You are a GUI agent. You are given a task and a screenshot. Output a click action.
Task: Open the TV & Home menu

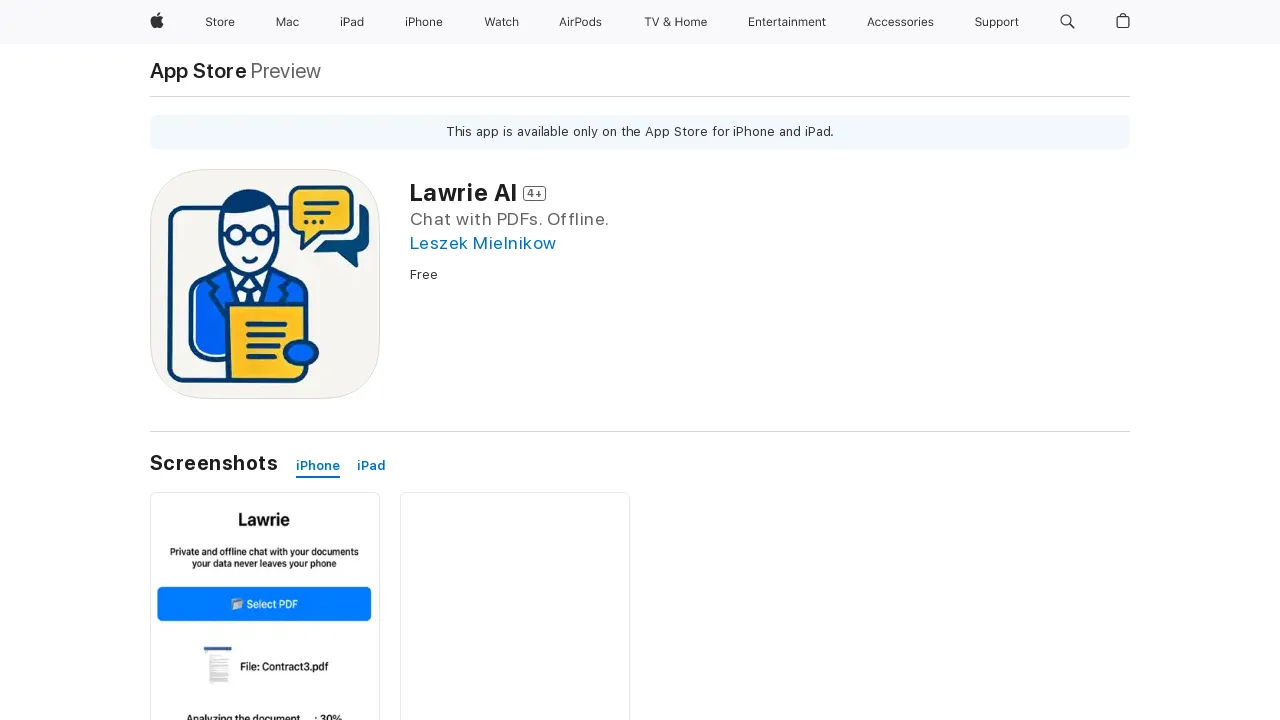click(x=675, y=22)
